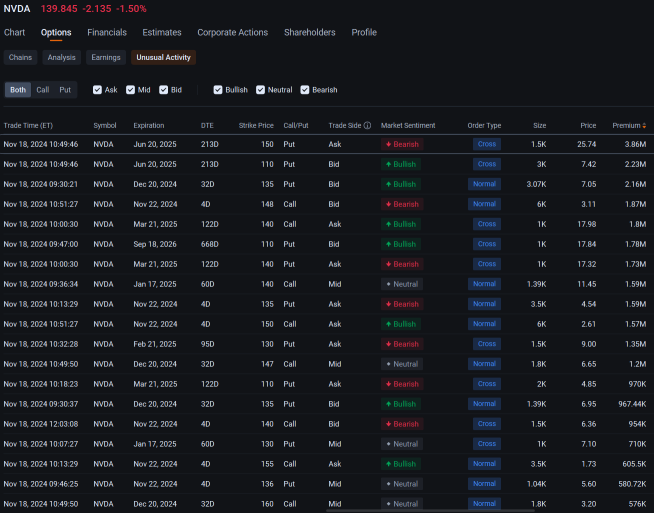The image size is (654, 513).
Task: Sort by the Strike Price column header
Action: (x=256, y=126)
